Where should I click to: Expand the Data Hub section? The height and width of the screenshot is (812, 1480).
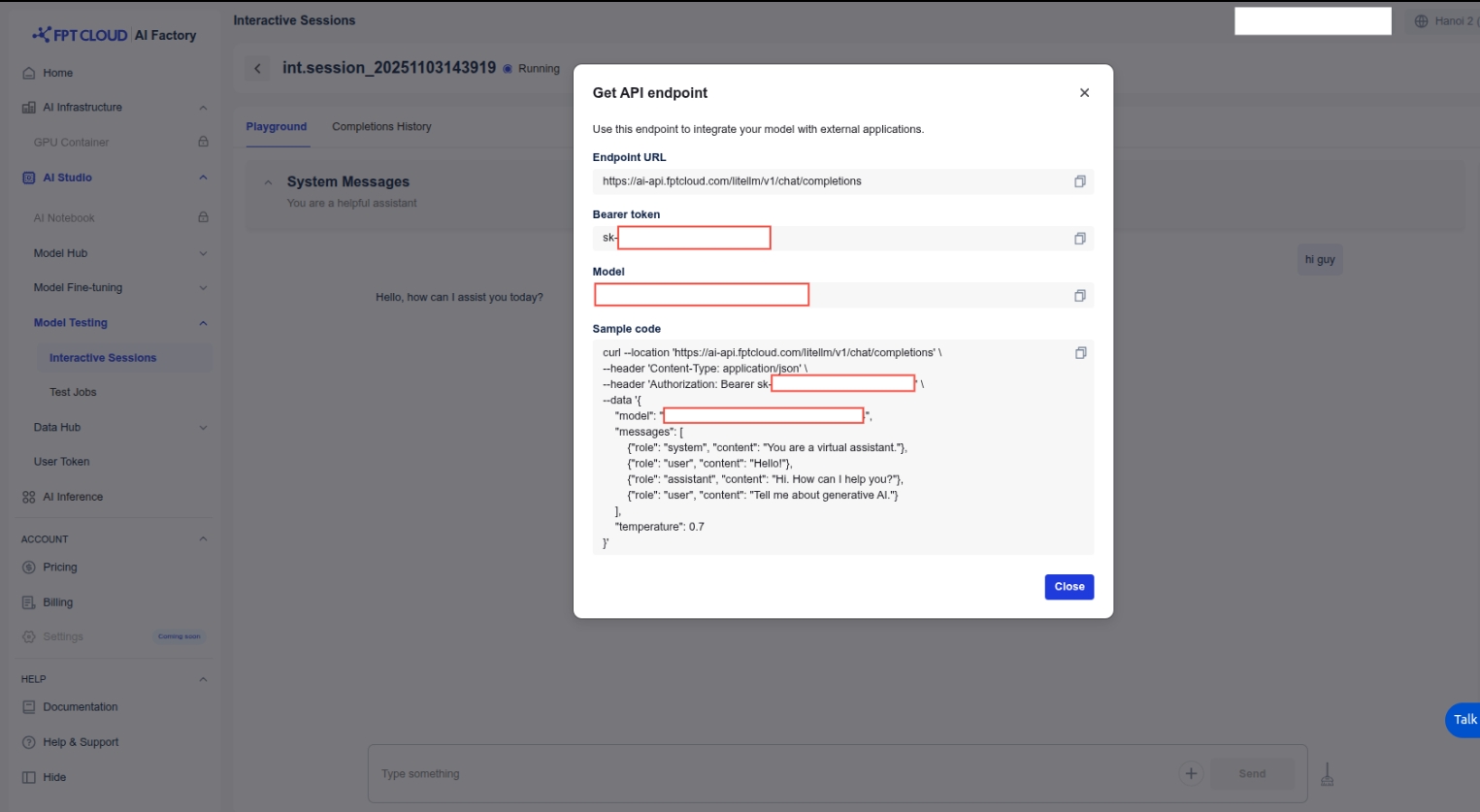point(203,428)
